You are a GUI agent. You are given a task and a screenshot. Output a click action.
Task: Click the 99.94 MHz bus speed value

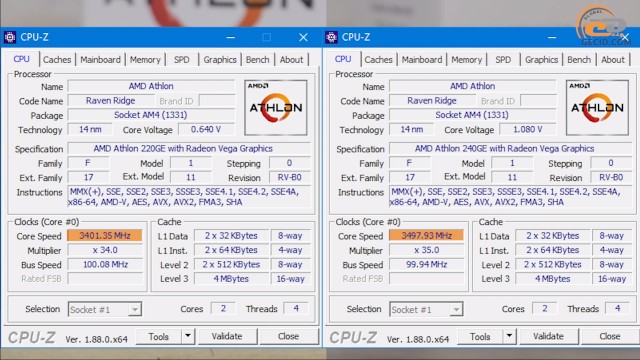pos(427,264)
